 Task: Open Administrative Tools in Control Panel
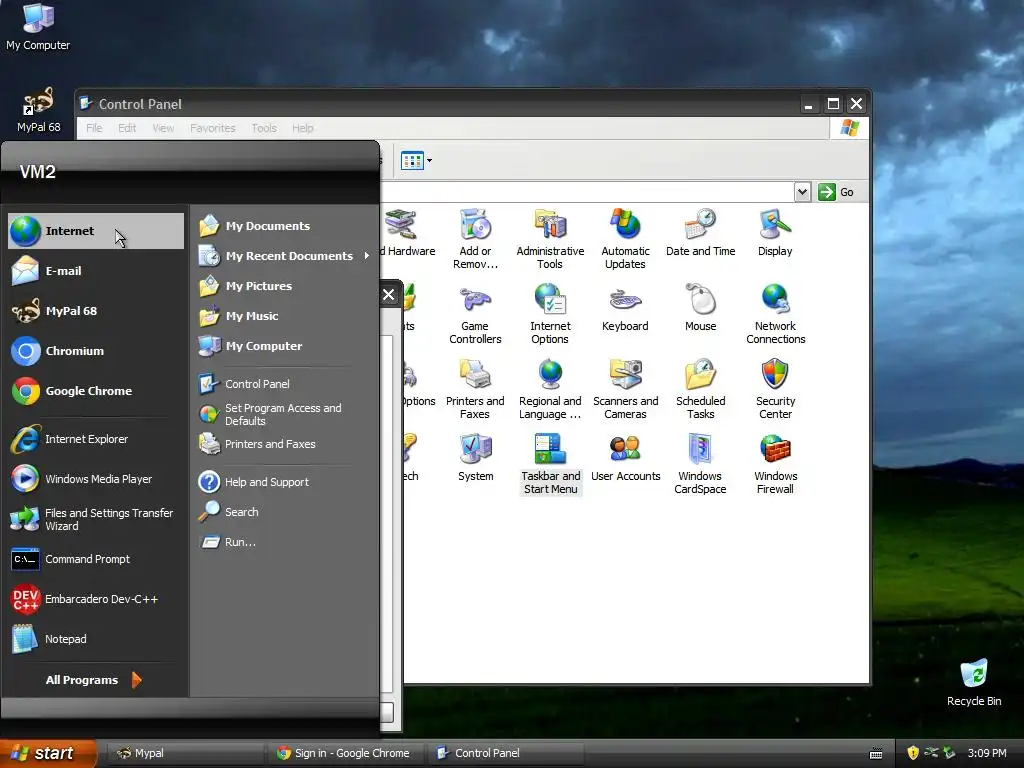(x=550, y=239)
